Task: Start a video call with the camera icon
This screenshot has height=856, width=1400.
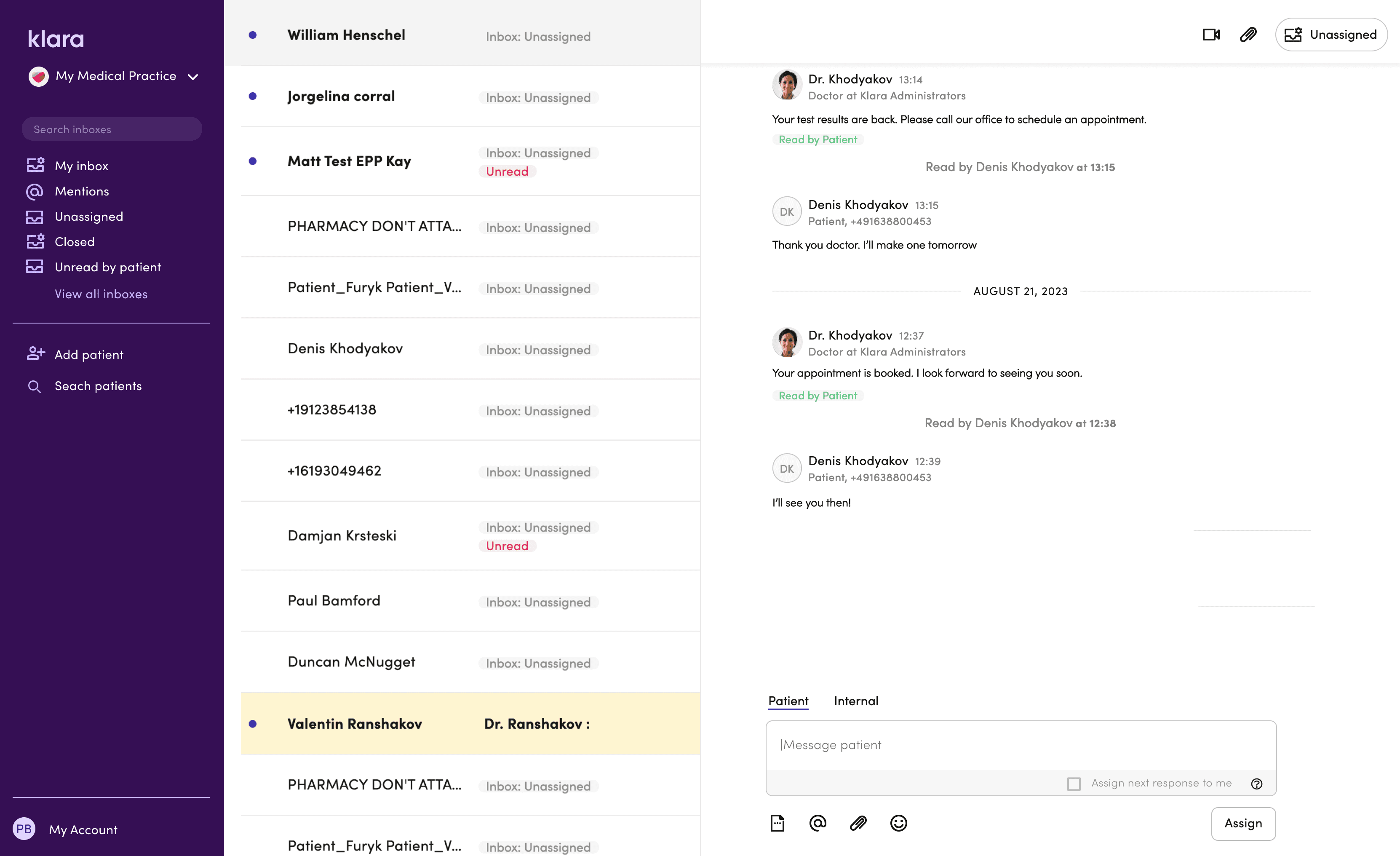Action: tap(1210, 35)
